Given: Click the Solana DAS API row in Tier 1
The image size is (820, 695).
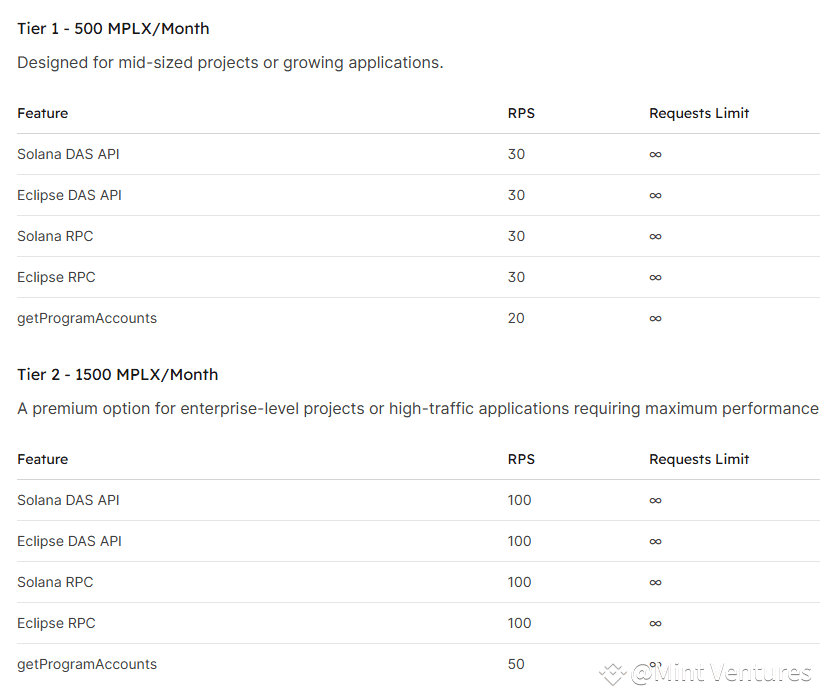Looking at the screenshot, I should tap(68, 154).
